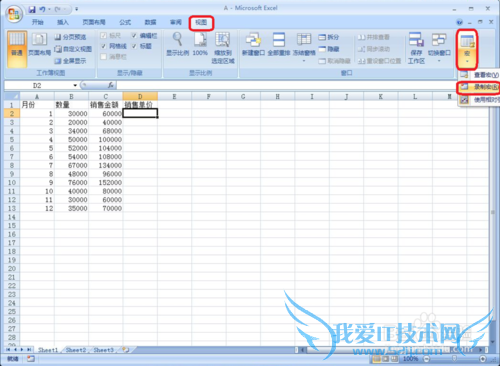Click the horizontal scrollbar right arrow
The width and height of the screenshot is (500, 366).
[x=481, y=350]
